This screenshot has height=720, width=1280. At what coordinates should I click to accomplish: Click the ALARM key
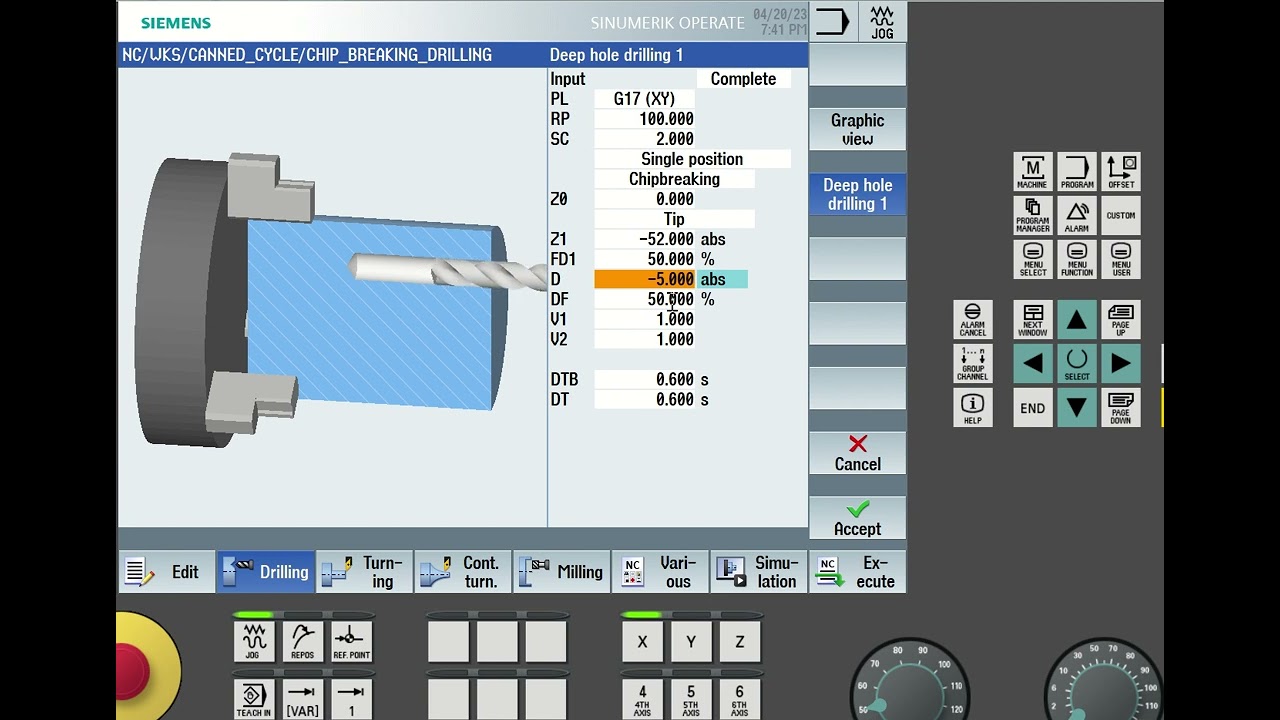(x=1077, y=216)
